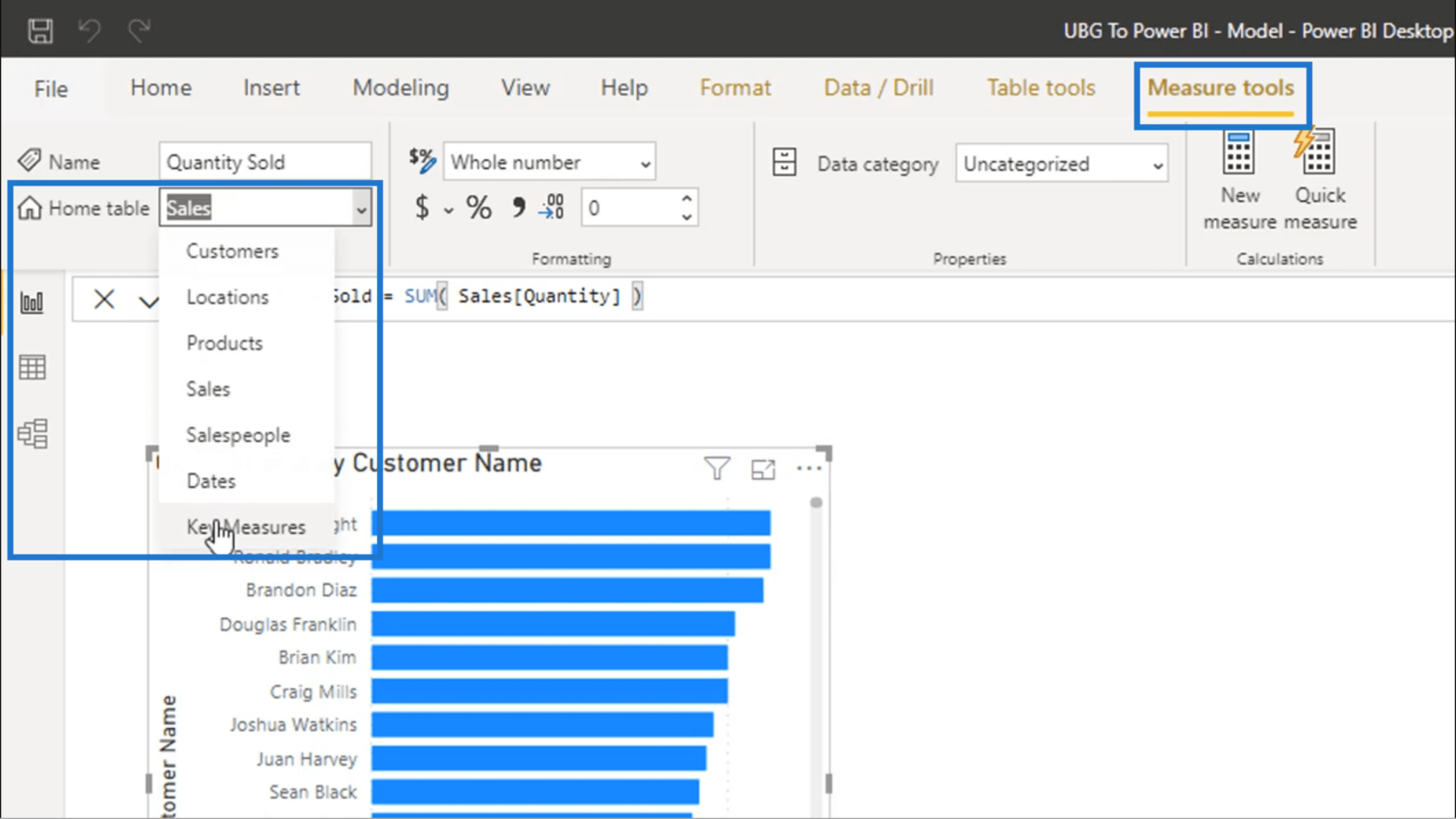
Task: Click the visual's filter funnel icon
Action: pyautogui.click(x=717, y=469)
